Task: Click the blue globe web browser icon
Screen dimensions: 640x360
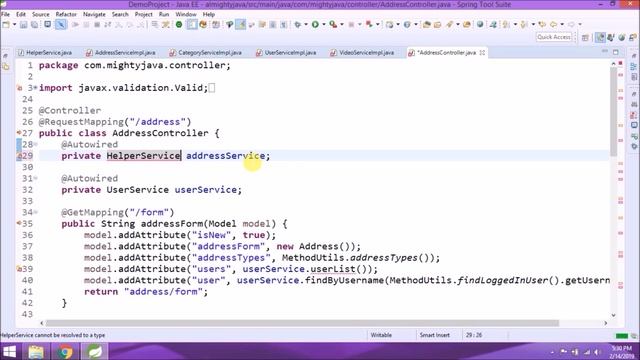Action: (x=480, y=24)
